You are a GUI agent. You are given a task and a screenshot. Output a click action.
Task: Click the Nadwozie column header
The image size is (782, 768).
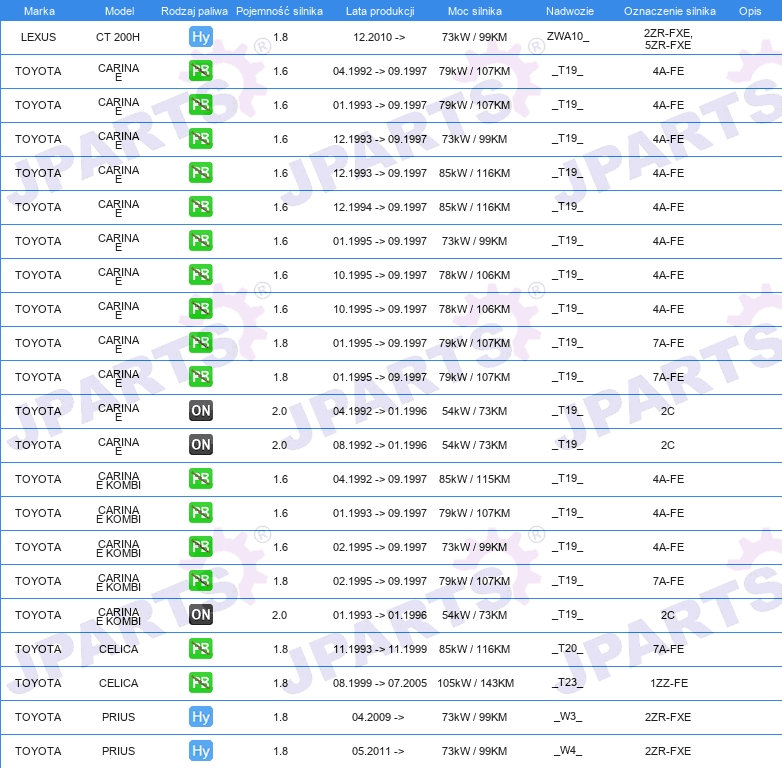tap(570, 11)
